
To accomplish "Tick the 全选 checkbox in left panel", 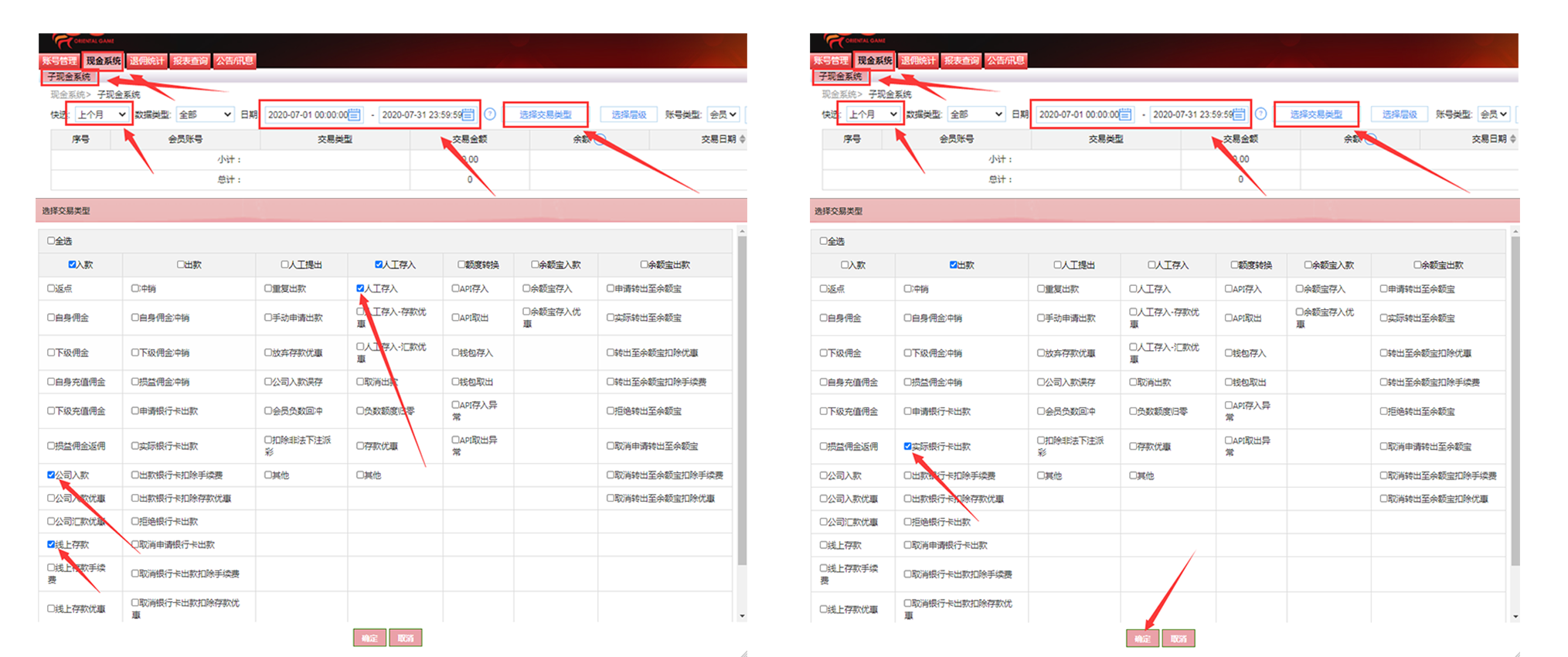I will 51,241.
